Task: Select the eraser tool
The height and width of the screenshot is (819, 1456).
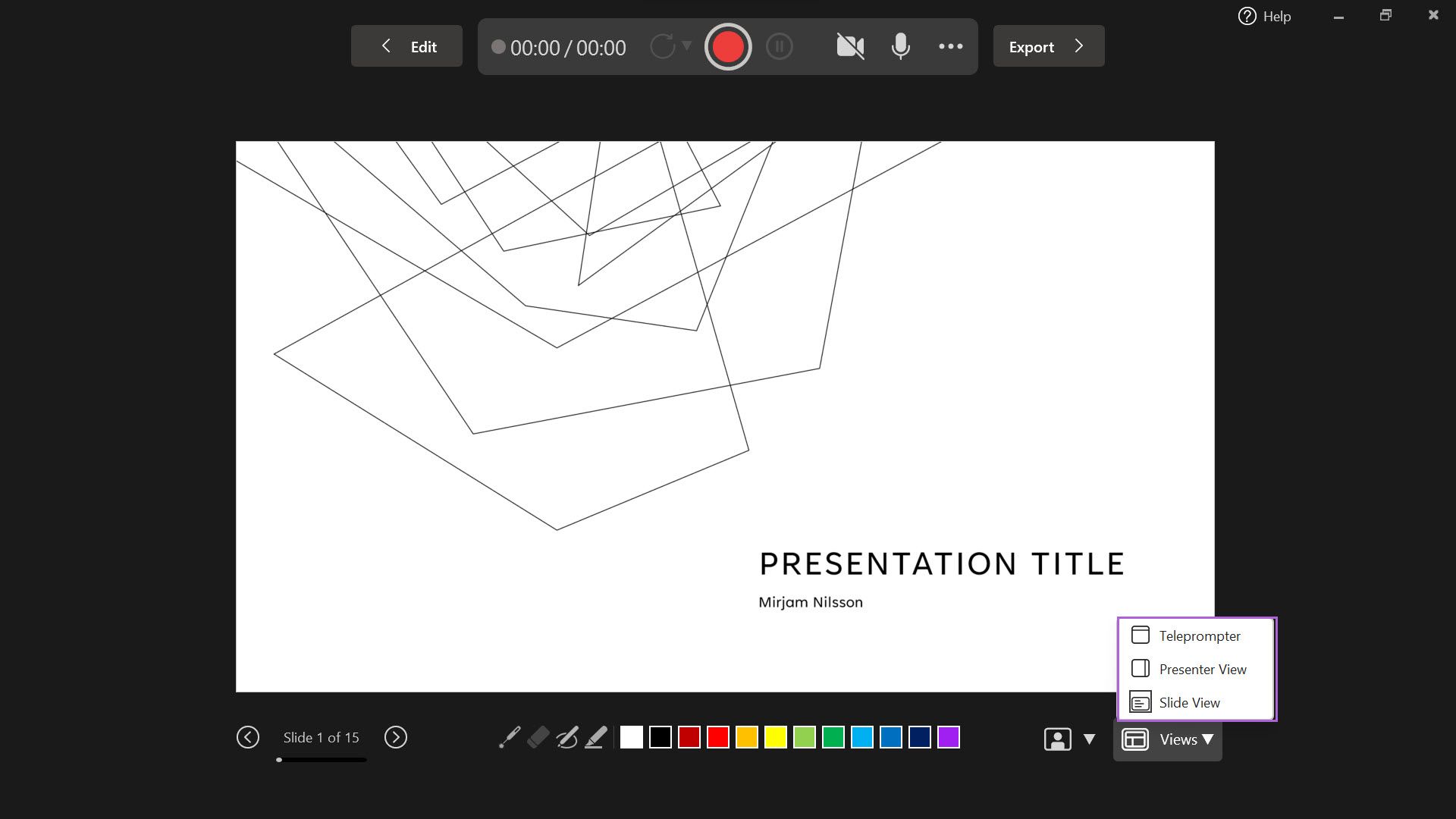Action: click(538, 737)
